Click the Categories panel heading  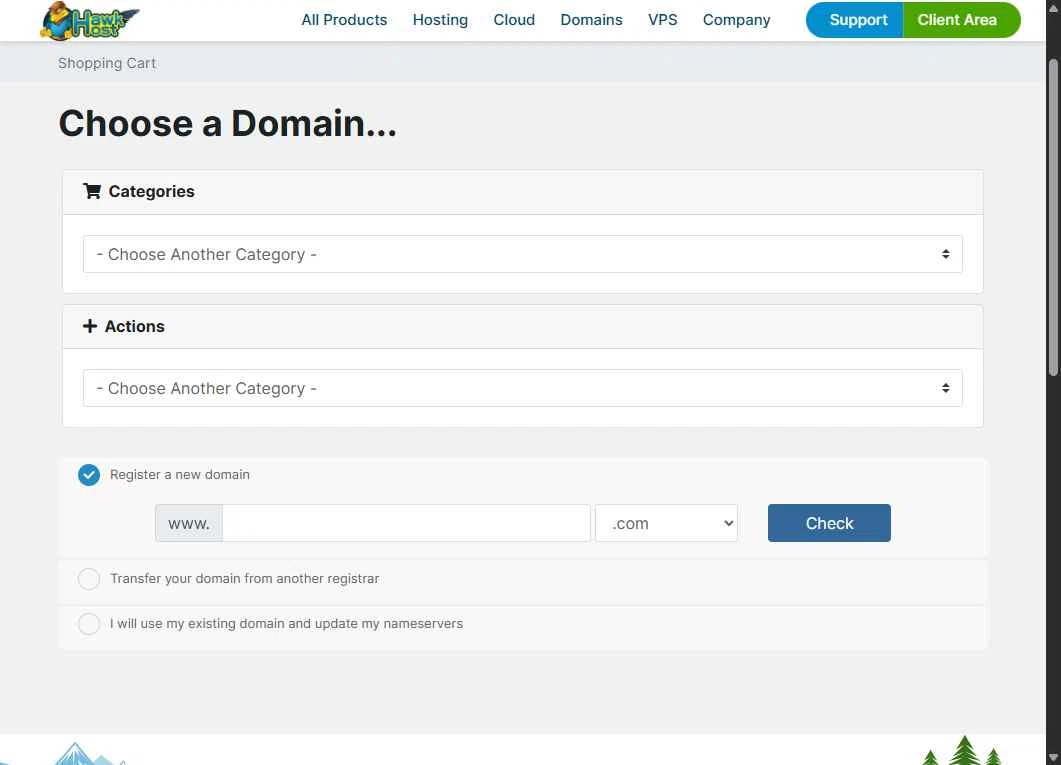click(x=152, y=191)
